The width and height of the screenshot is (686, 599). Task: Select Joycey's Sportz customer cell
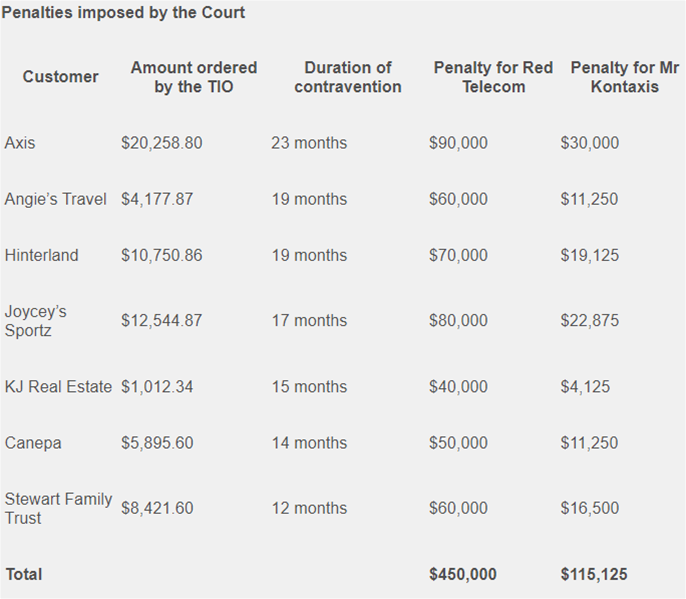point(35,321)
